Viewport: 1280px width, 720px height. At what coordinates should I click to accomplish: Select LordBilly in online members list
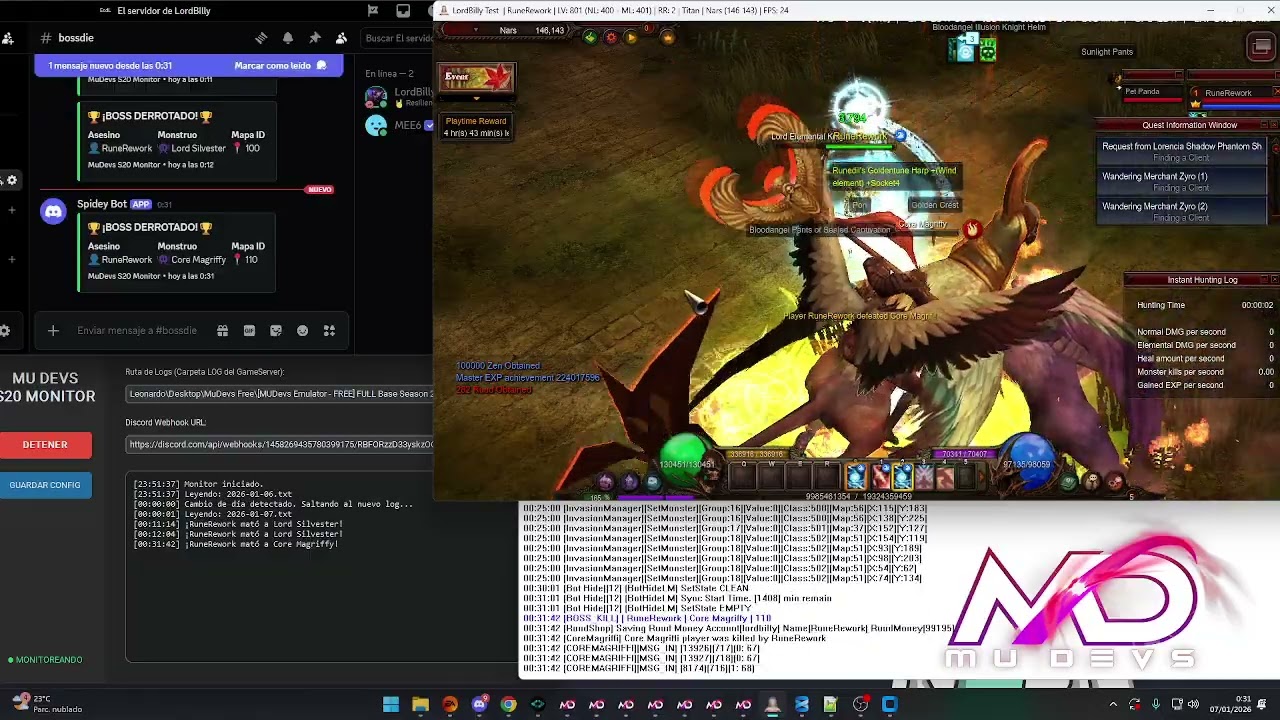coord(398,97)
